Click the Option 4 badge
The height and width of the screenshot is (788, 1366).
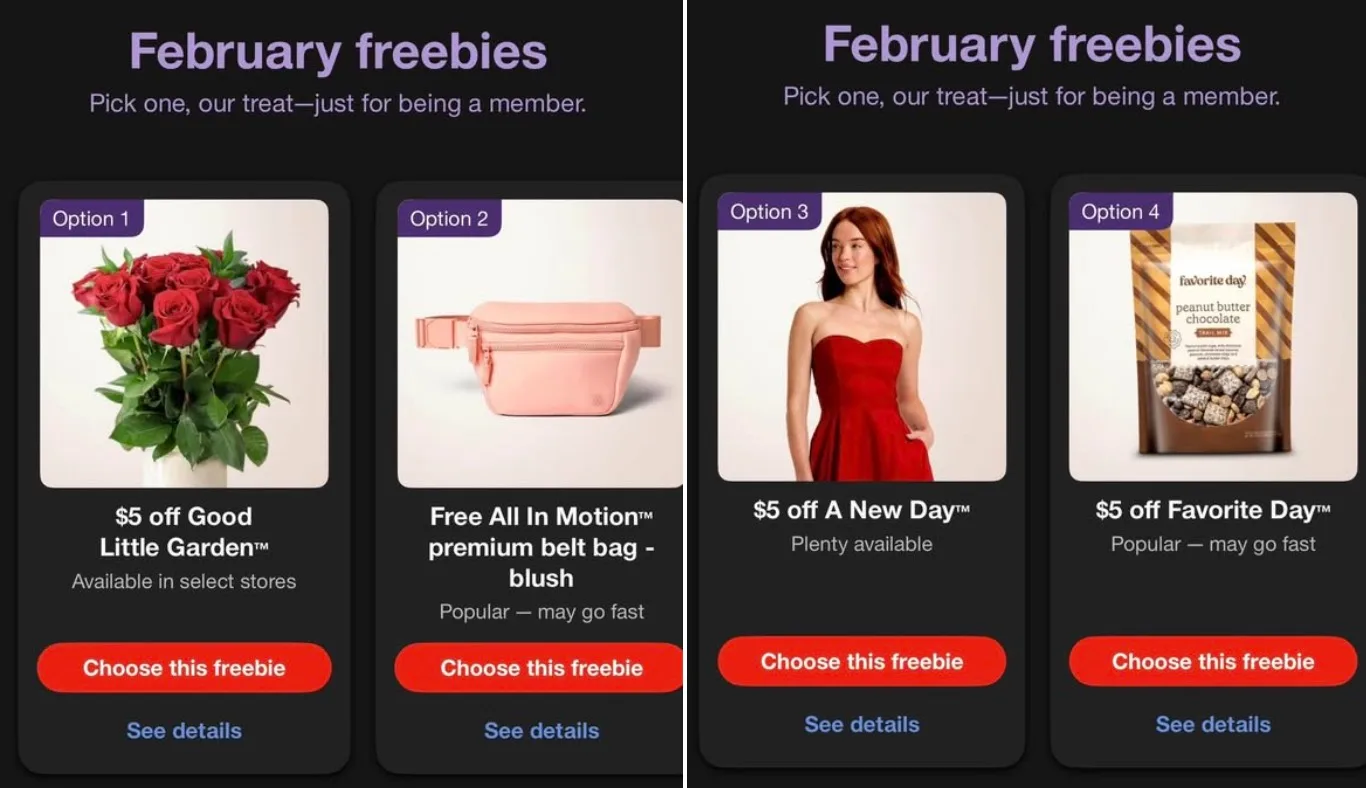click(1120, 211)
